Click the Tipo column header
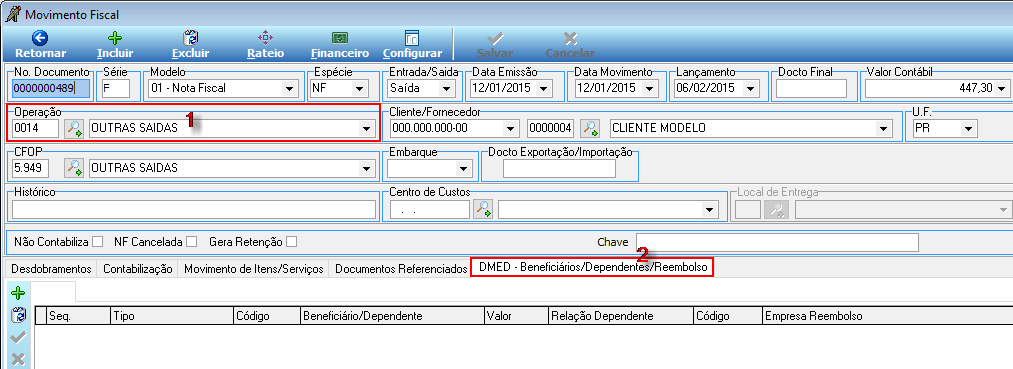Viewport: 1013px width, 369px height. tap(172, 316)
